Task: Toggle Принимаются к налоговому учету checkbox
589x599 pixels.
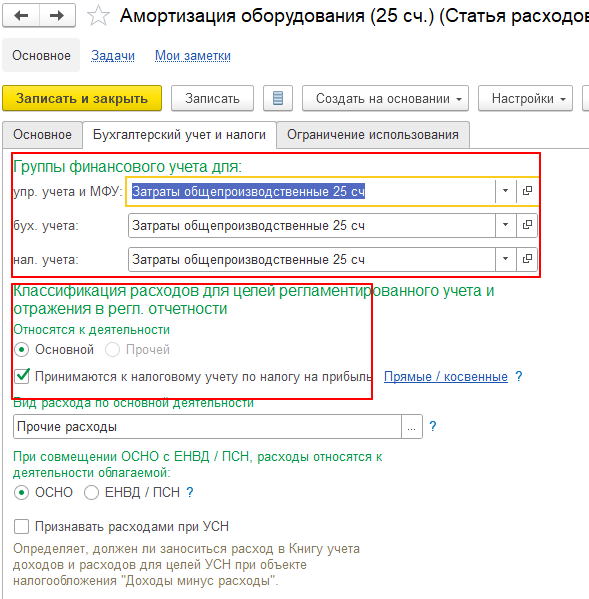Action: 22,376
